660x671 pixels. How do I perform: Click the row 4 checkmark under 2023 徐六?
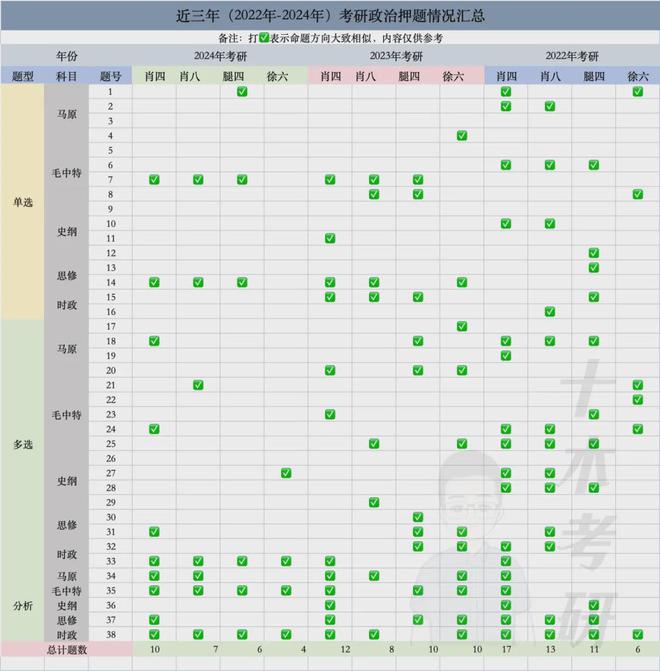click(x=461, y=136)
